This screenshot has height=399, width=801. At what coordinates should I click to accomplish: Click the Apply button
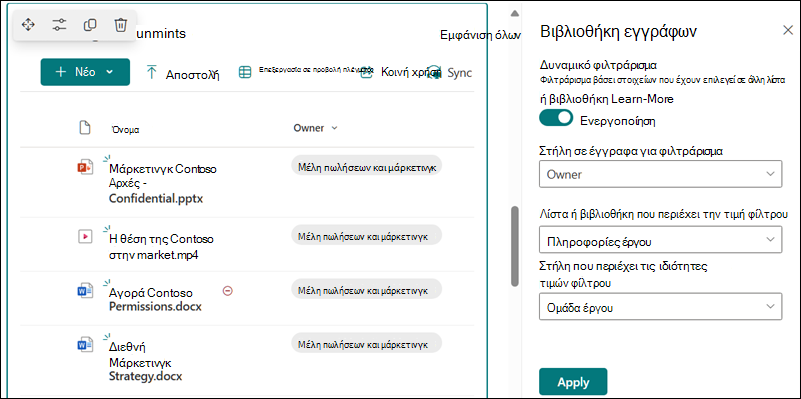point(573,382)
